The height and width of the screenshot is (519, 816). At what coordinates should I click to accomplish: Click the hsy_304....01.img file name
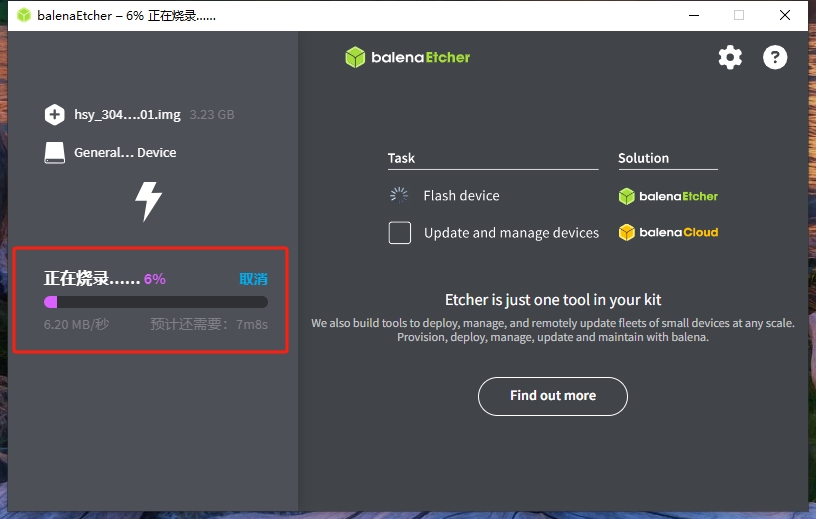coord(128,115)
